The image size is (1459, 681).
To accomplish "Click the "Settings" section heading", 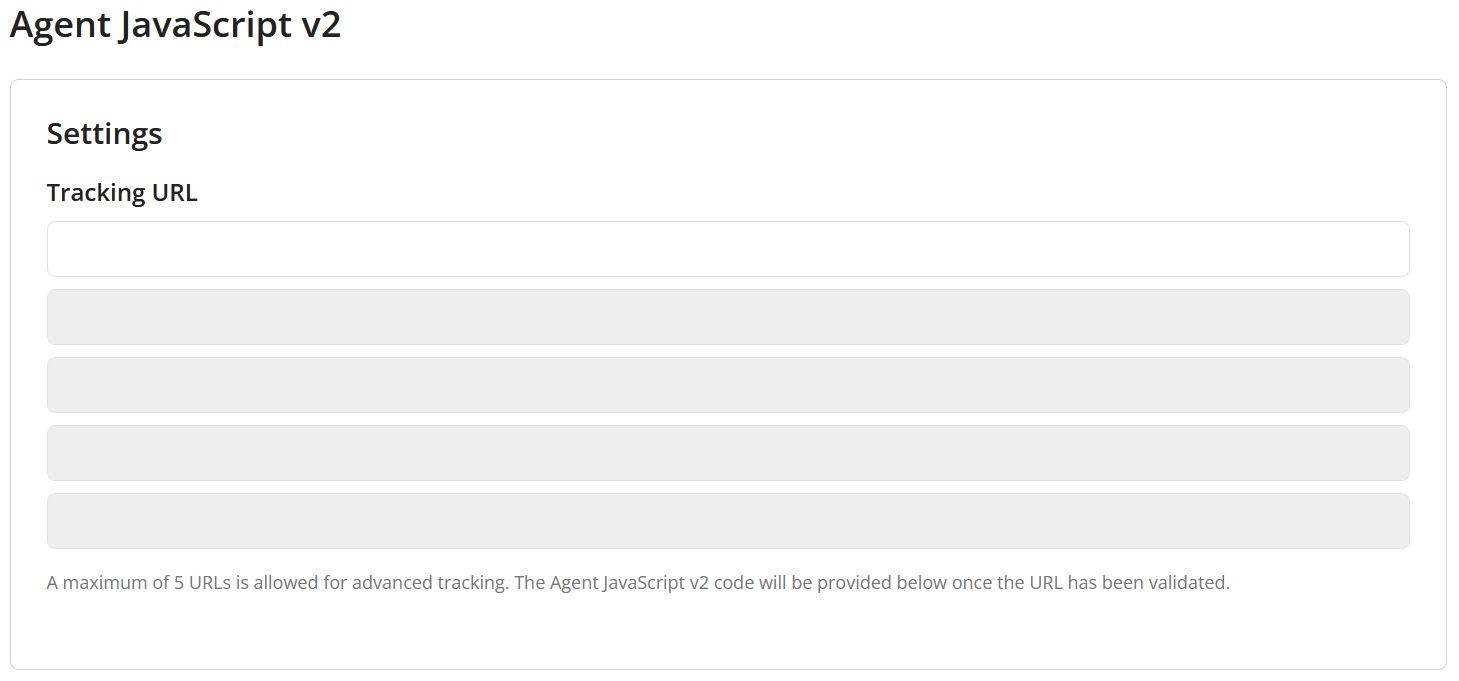I will tap(105, 134).
